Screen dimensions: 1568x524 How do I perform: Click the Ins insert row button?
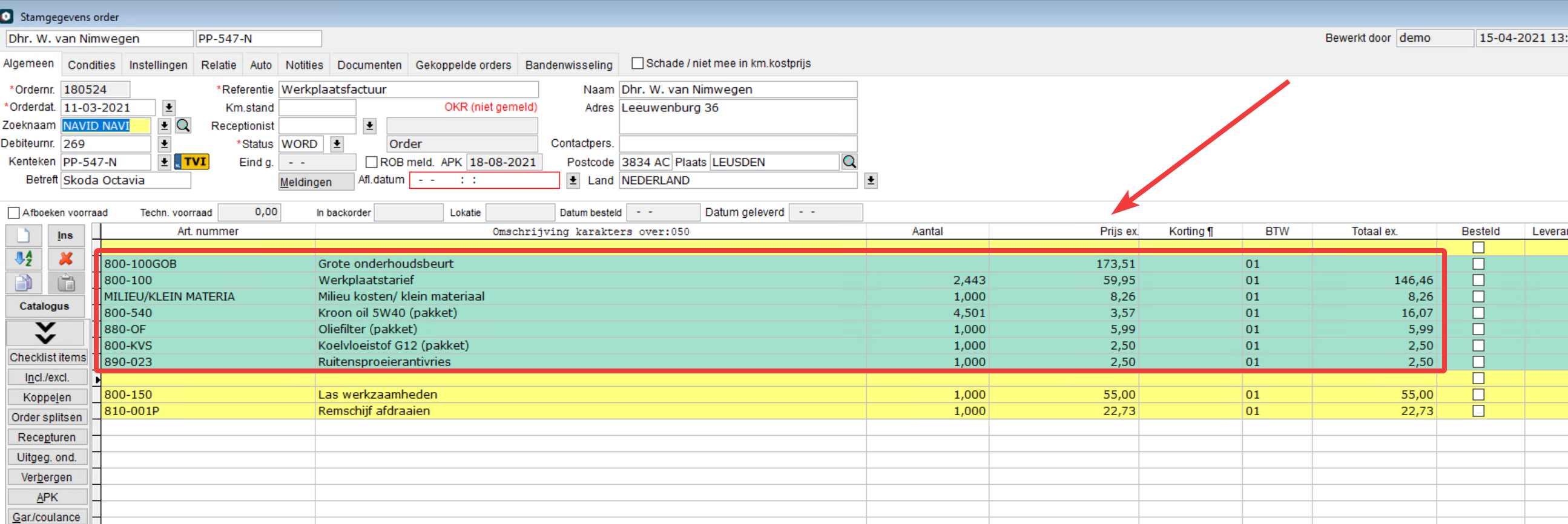(x=65, y=235)
